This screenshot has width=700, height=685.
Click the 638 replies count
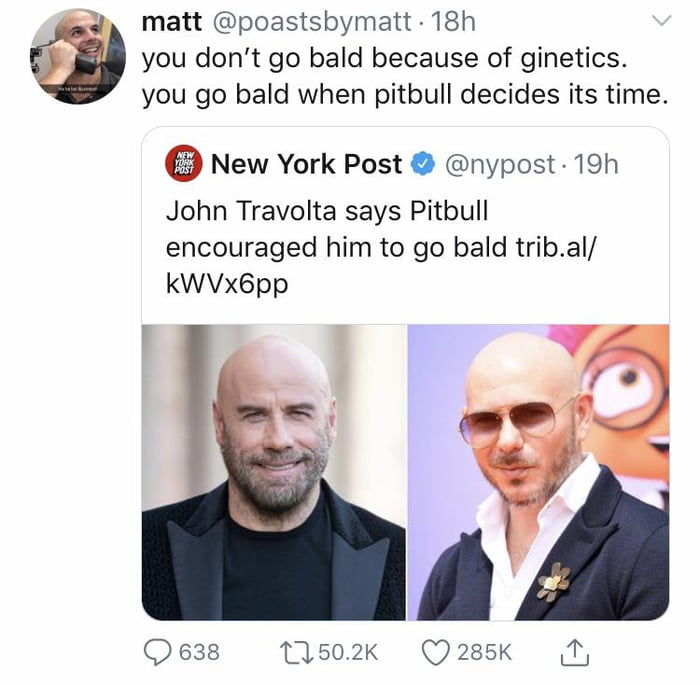tap(199, 652)
